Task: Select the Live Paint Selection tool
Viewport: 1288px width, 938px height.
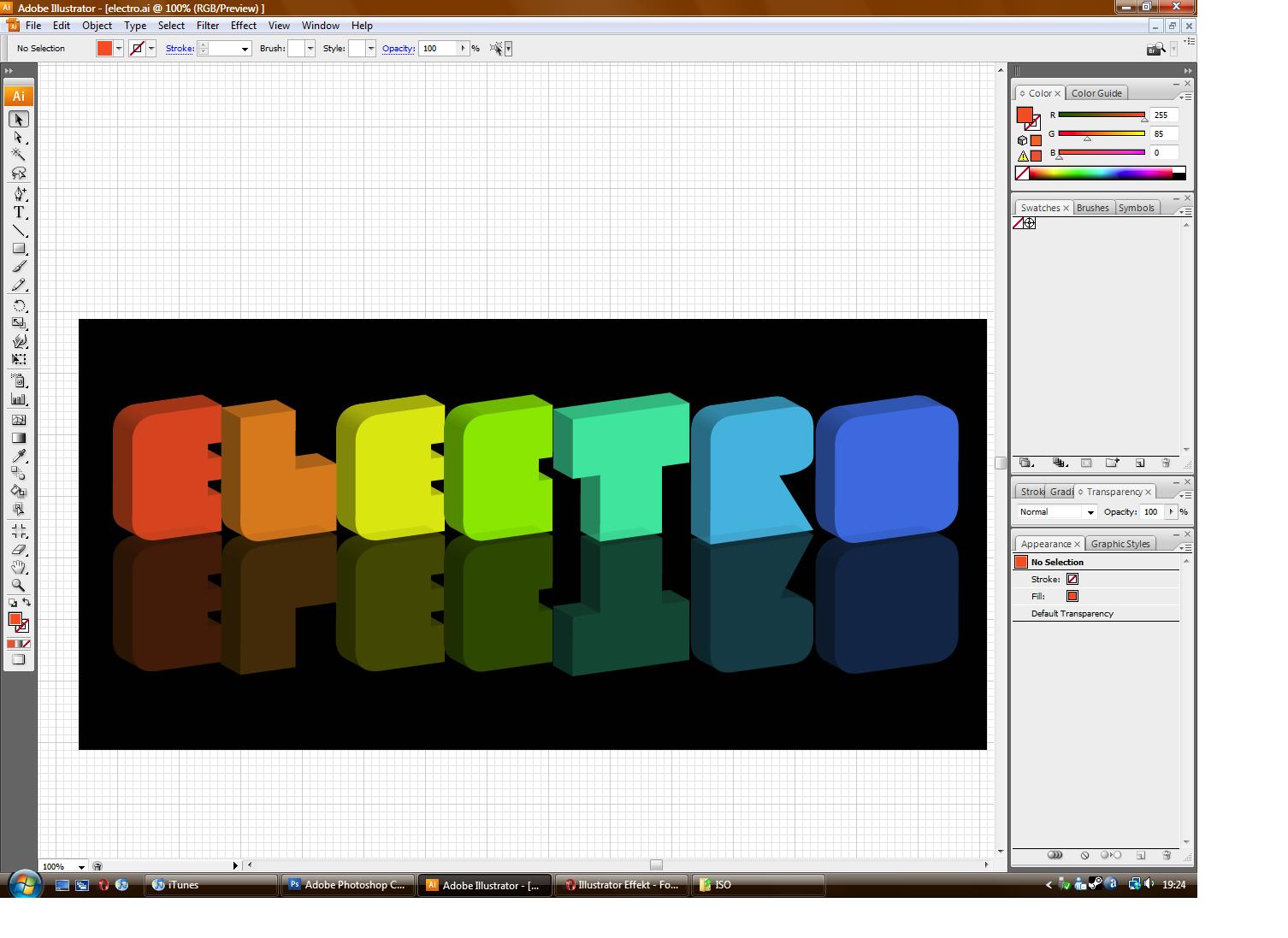Action: click(x=19, y=510)
